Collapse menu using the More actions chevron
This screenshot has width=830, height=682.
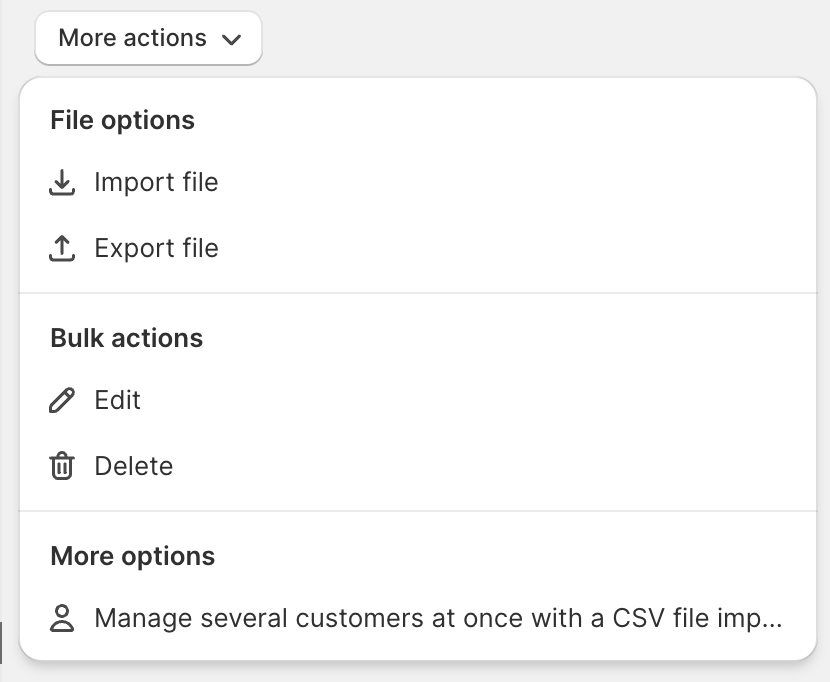(231, 39)
